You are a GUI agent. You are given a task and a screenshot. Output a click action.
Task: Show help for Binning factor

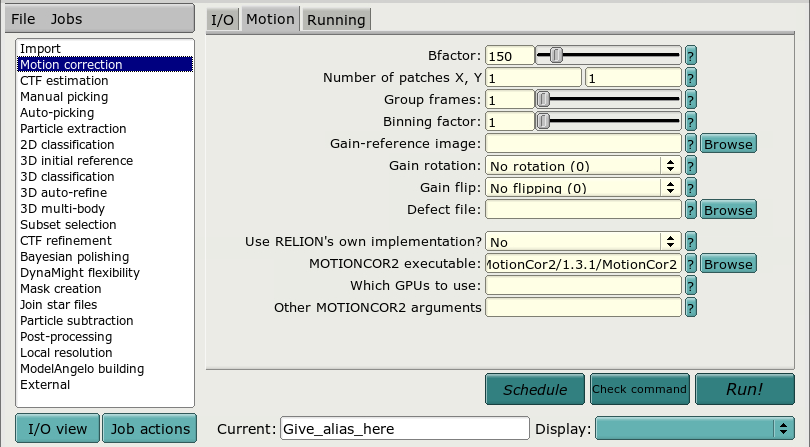click(x=691, y=121)
